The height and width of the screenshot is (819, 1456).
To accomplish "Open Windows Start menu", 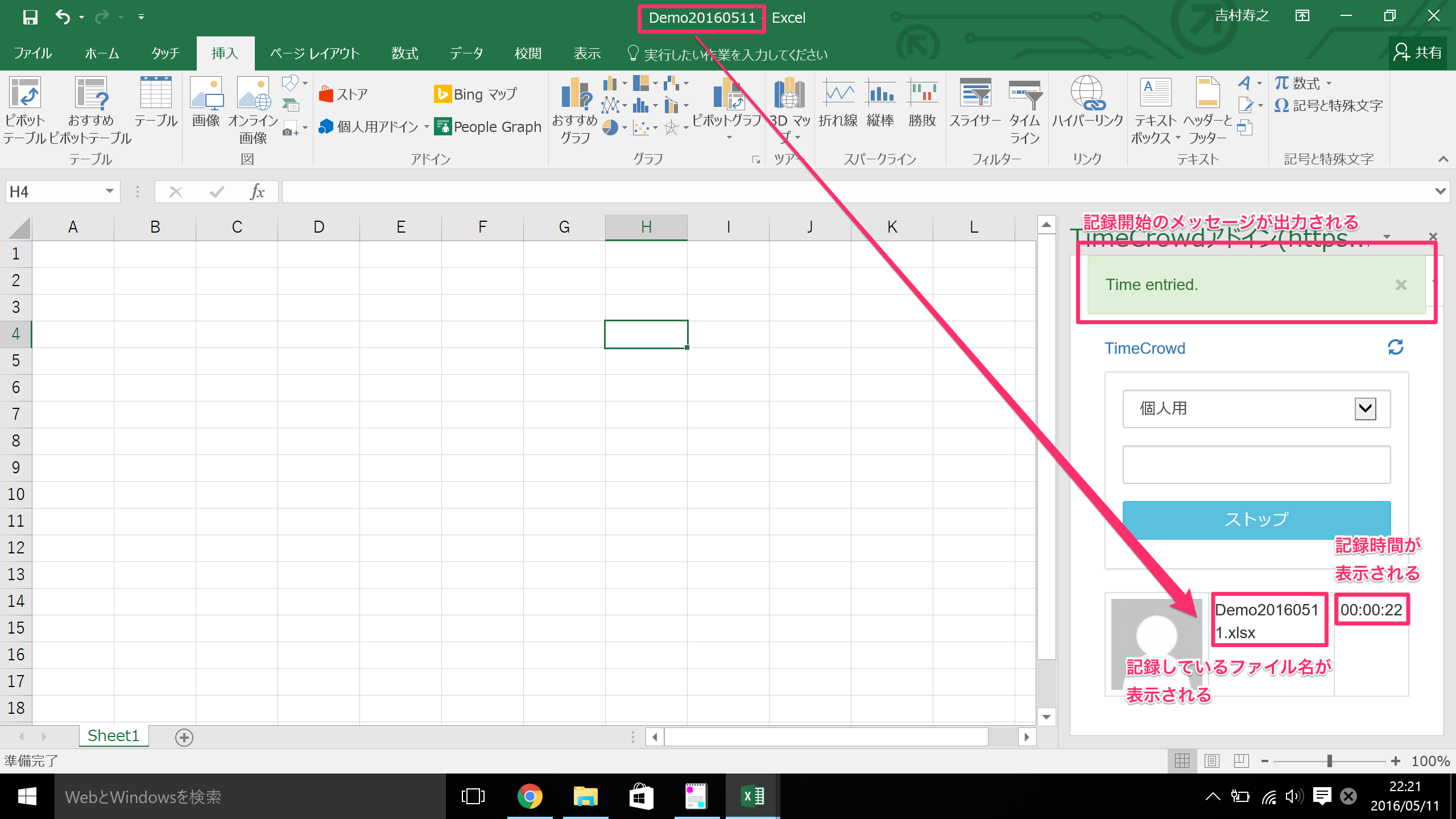I will pos(27,796).
